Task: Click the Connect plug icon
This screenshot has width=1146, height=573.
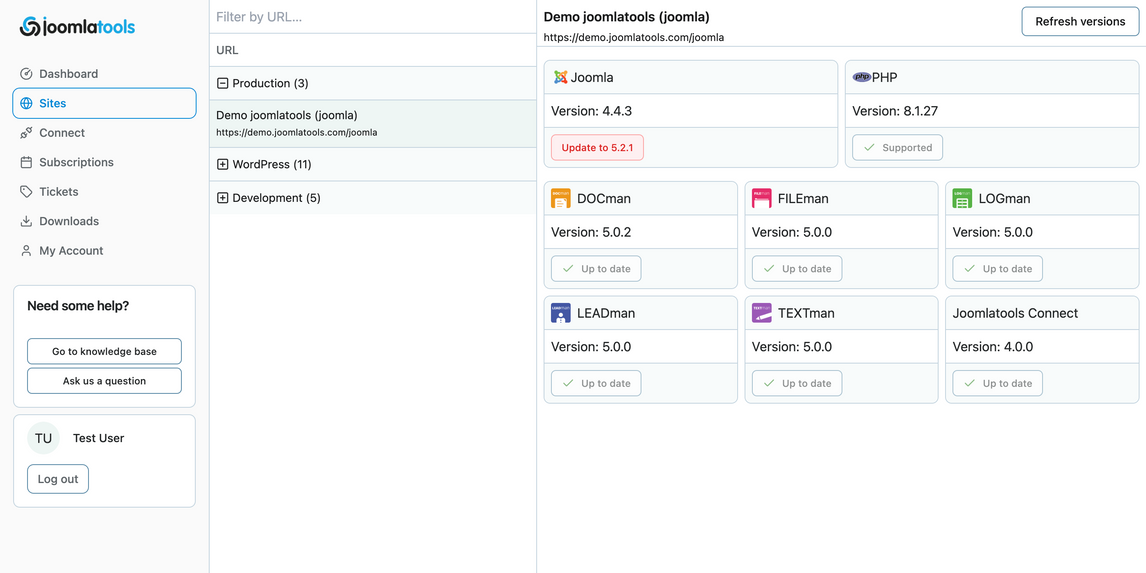Action: tap(26, 133)
